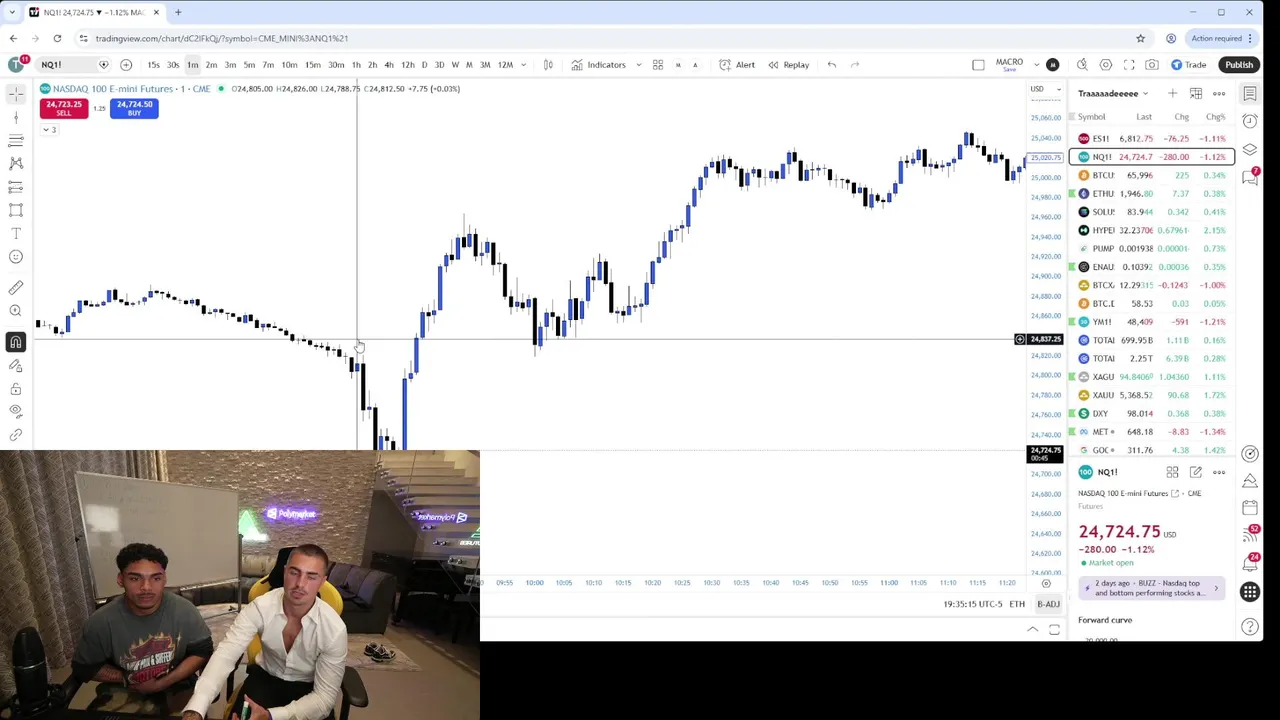
Task: Expand the collapsed indicators legend showing 3
Action: click(49, 130)
